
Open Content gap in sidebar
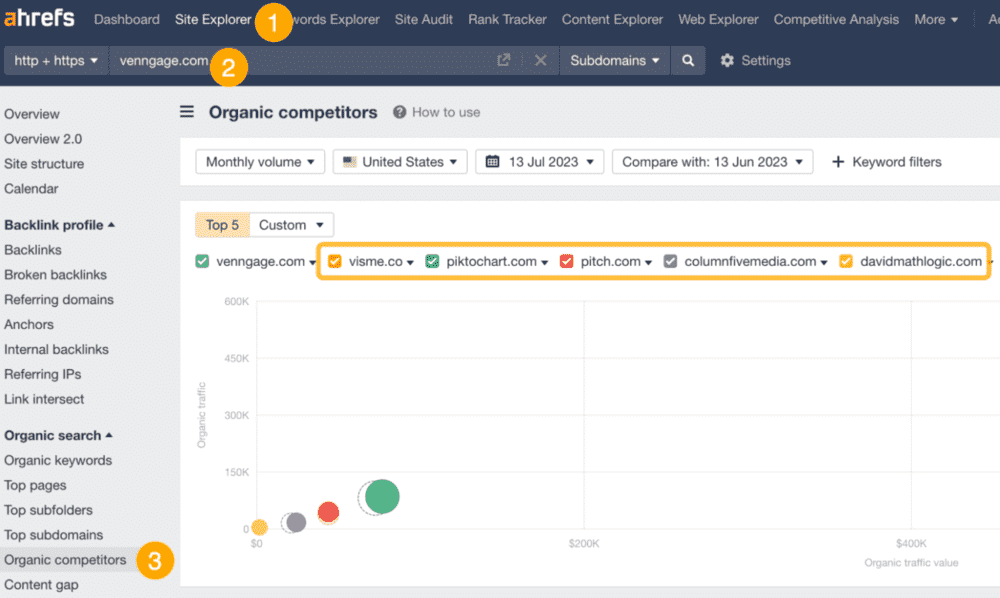41,585
